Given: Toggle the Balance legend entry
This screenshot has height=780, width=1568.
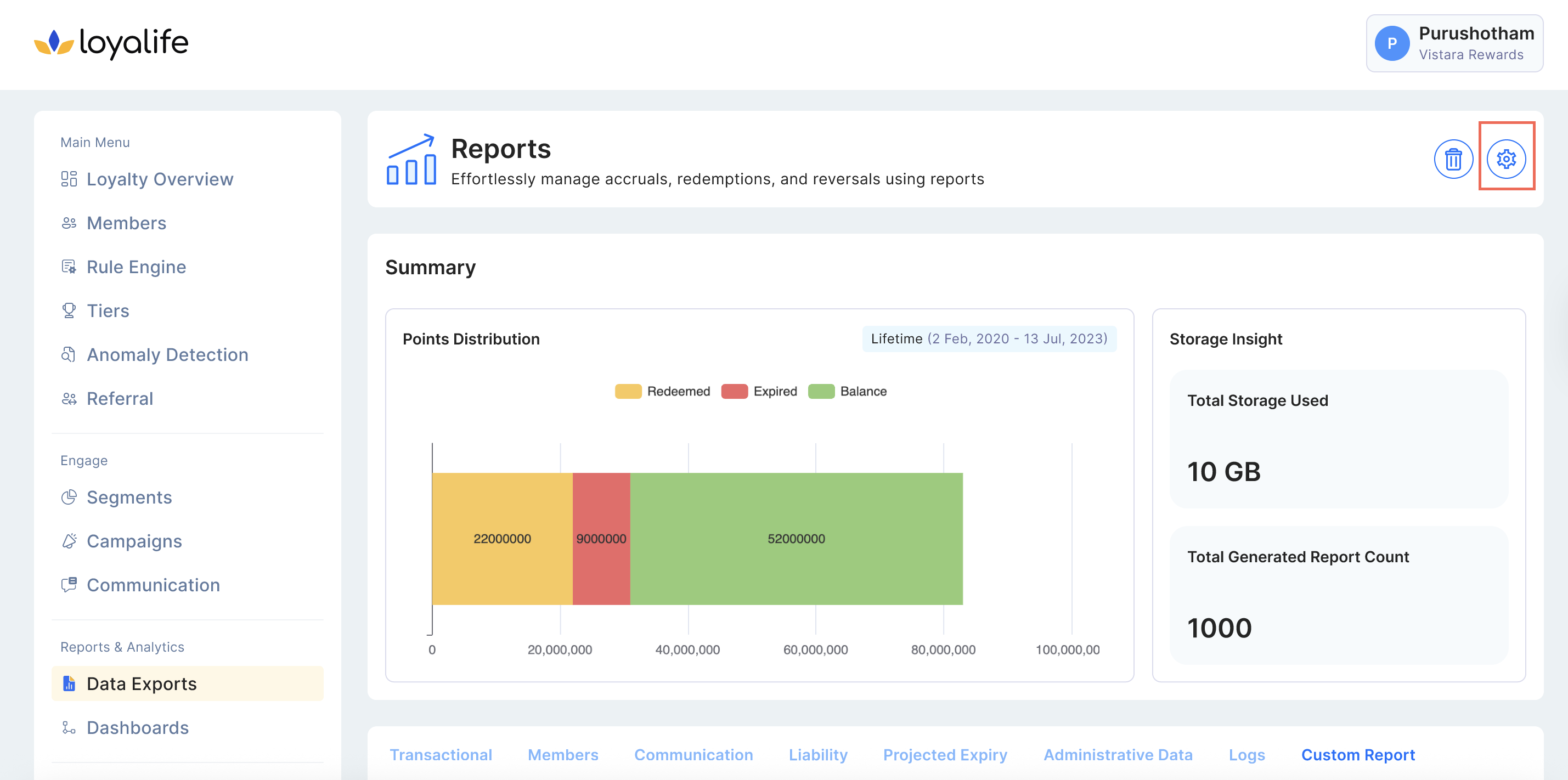Looking at the screenshot, I should (847, 391).
